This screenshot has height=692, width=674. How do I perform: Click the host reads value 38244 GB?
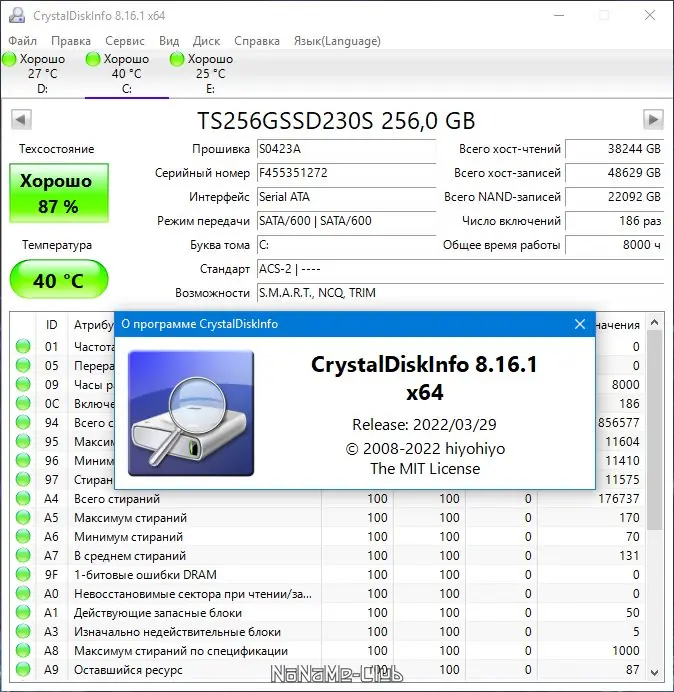[x=614, y=149]
